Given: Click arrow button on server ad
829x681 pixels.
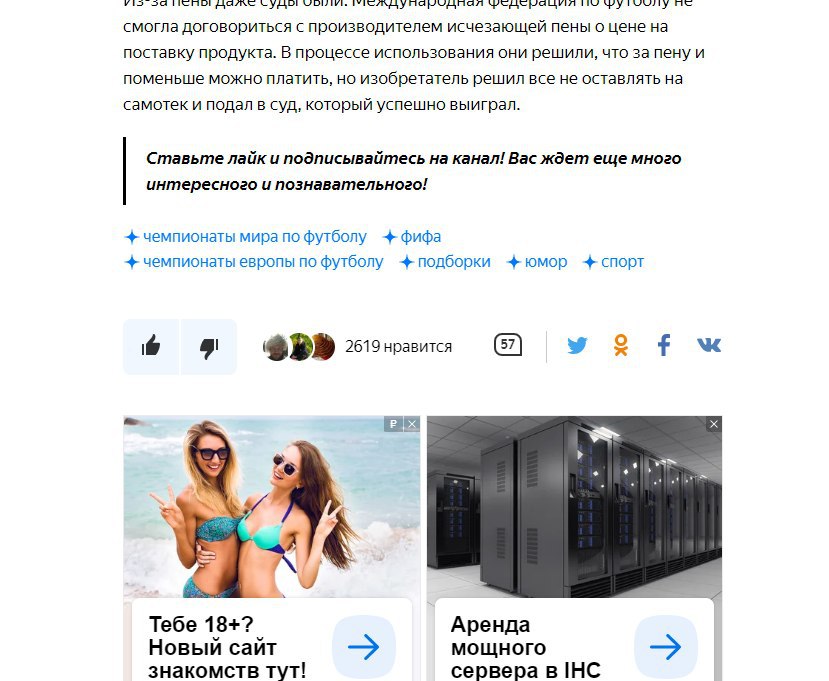Looking at the screenshot, I should tap(666, 647).
